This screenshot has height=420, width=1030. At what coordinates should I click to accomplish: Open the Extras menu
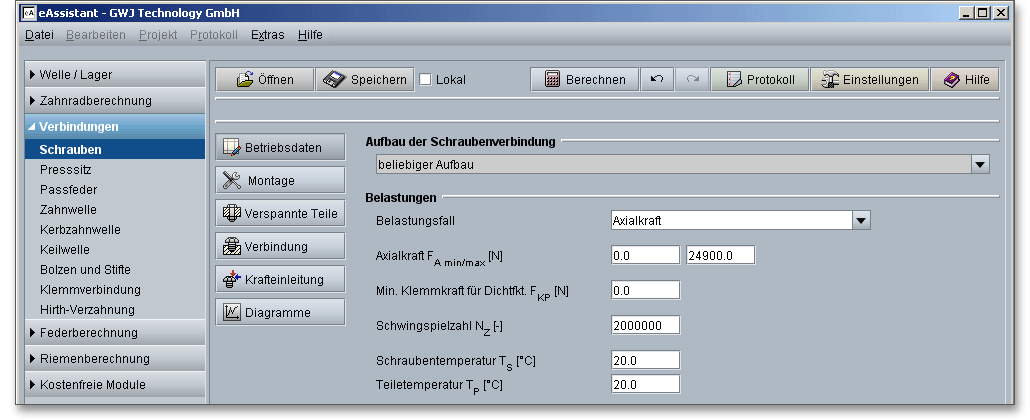267,35
